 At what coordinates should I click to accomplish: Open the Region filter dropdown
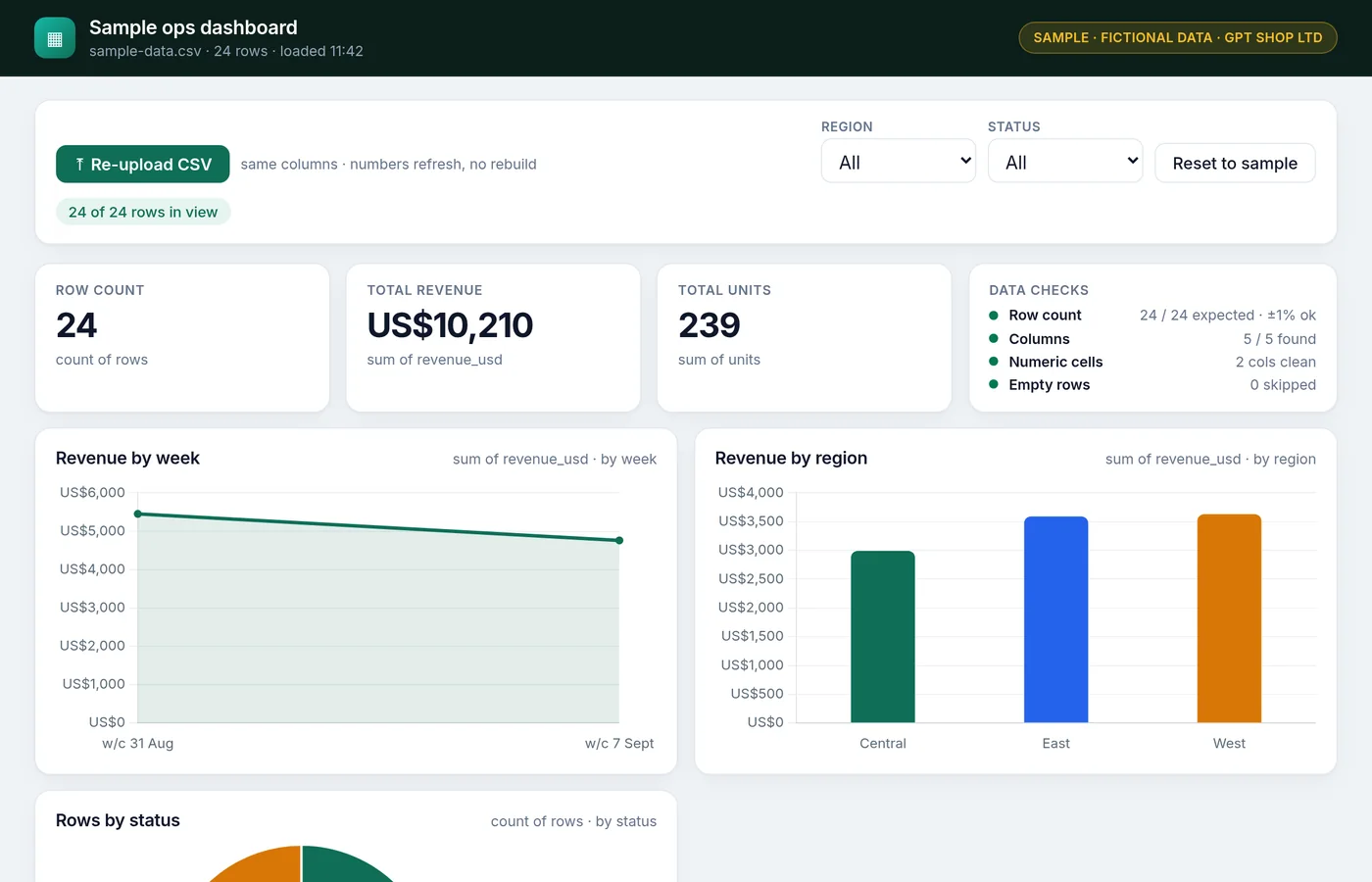[899, 162]
